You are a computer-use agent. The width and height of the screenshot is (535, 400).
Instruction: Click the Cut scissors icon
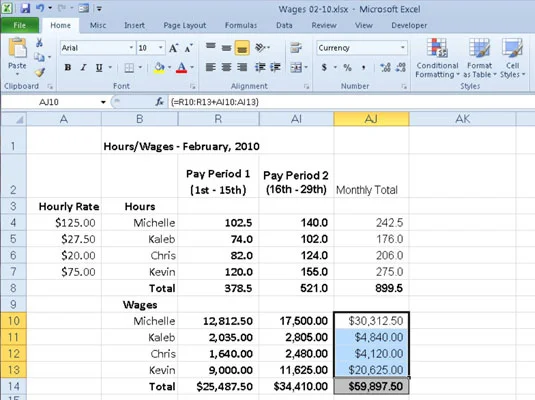[39, 43]
